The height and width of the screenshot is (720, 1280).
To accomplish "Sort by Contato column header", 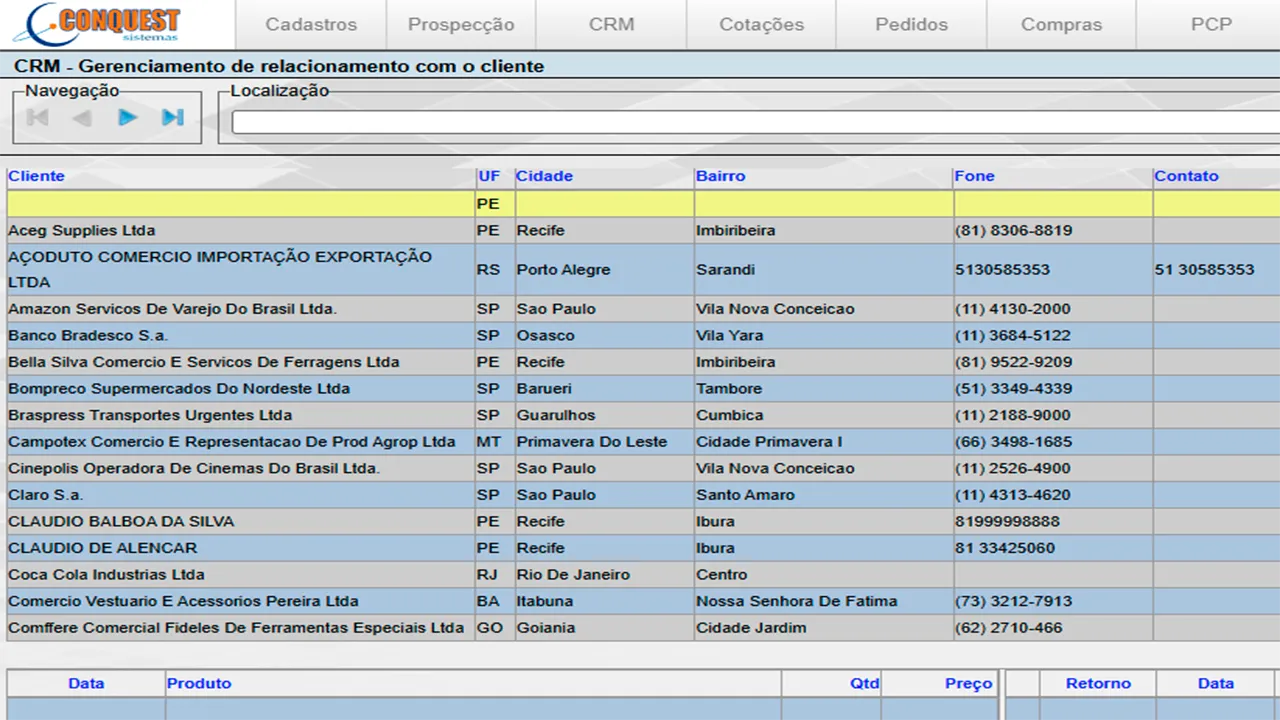I will 1187,176.
